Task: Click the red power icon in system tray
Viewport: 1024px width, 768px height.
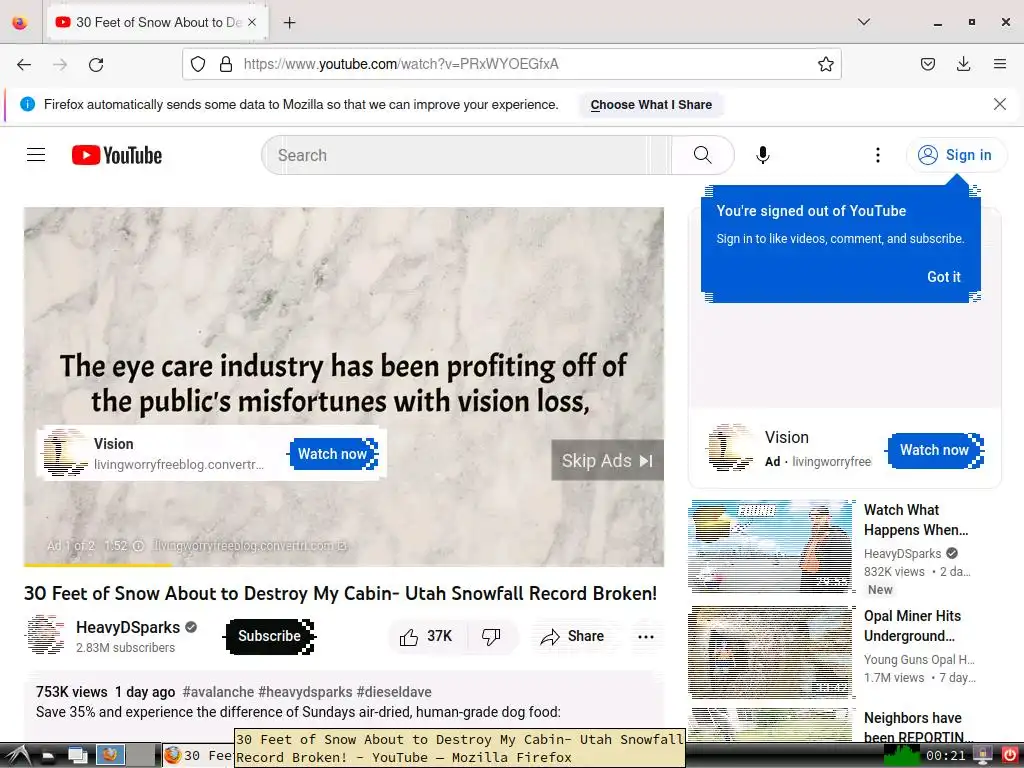Action: (x=1009, y=756)
